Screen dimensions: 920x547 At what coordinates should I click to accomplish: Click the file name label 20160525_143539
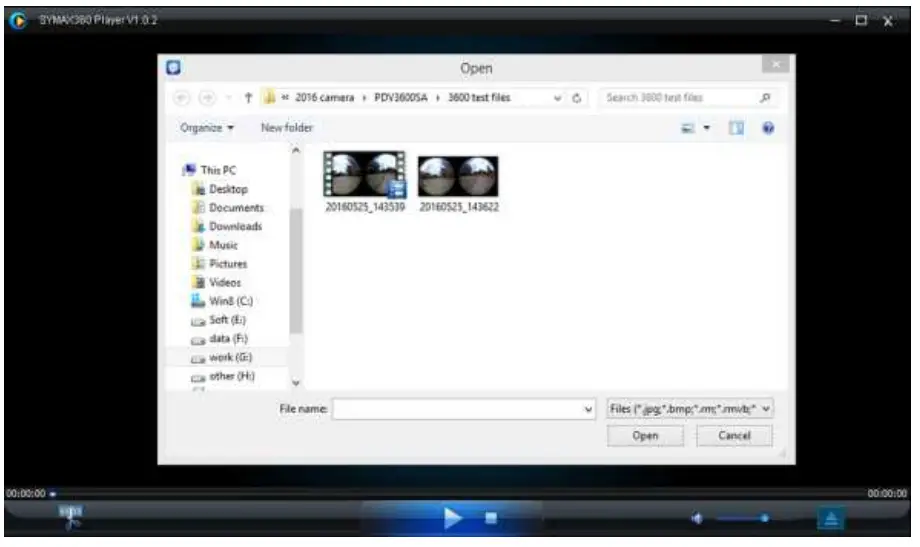pyautogui.click(x=365, y=207)
